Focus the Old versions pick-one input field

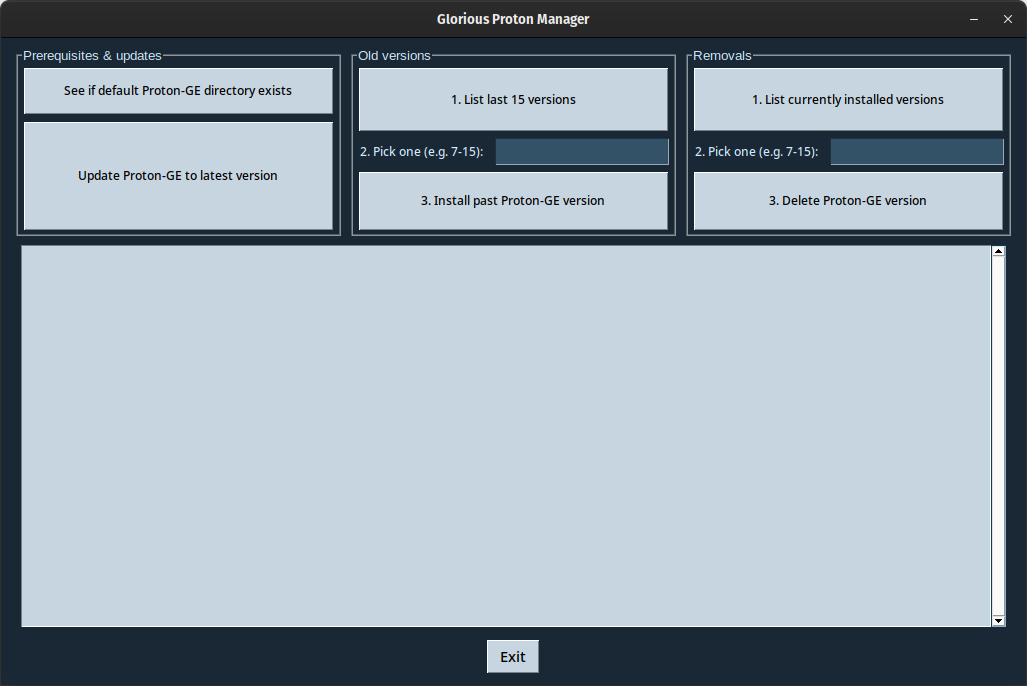[582, 151]
